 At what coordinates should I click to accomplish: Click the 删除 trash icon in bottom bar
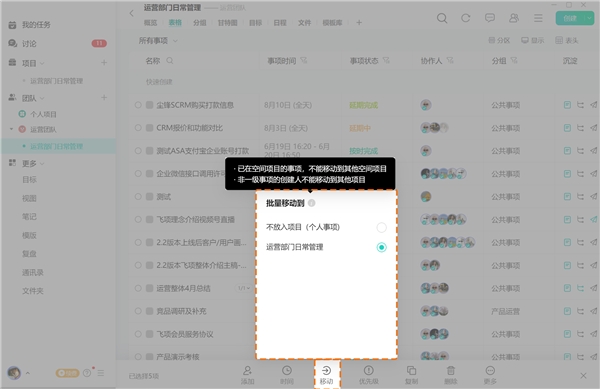coord(451,370)
